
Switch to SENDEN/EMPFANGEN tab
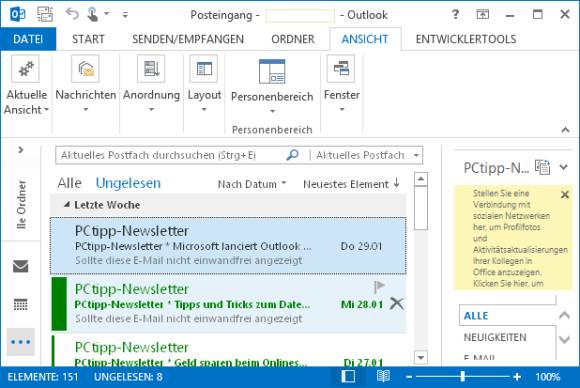coord(188,39)
